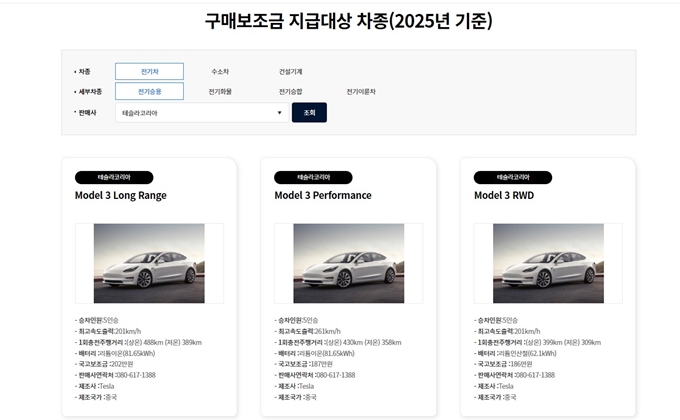Screen dimensions: 680x420
Task: Select the 전기차 vehicle type tab
Action: coord(149,72)
